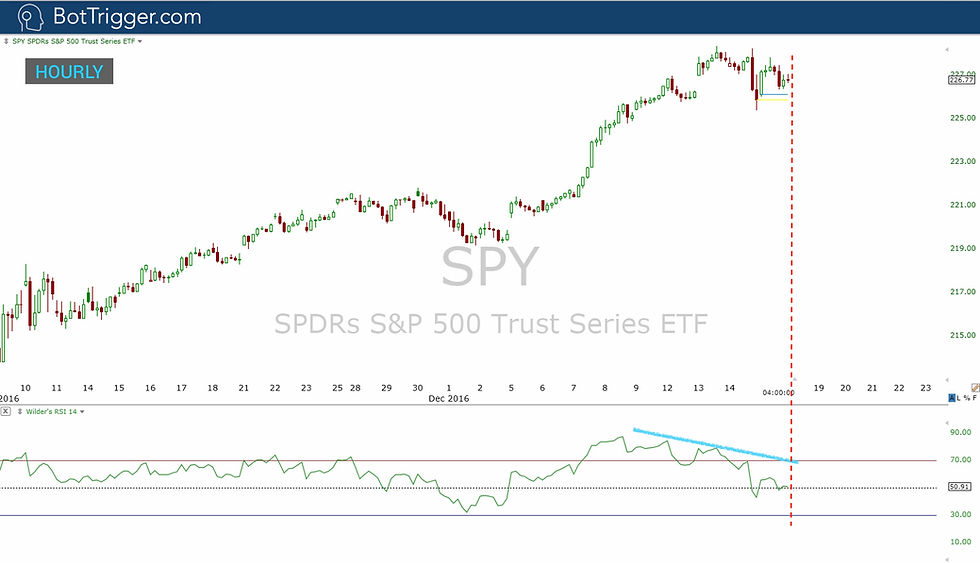
Task: Open the BotTrigger.com site title link
Action: (x=127, y=17)
